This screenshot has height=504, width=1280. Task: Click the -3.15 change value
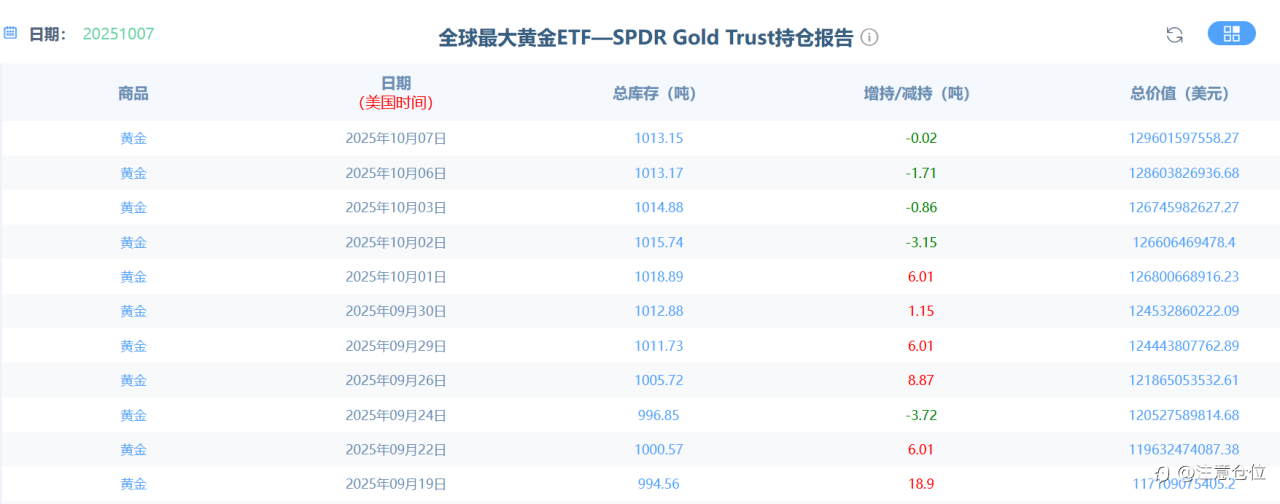pyautogui.click(x=921, y=242)
